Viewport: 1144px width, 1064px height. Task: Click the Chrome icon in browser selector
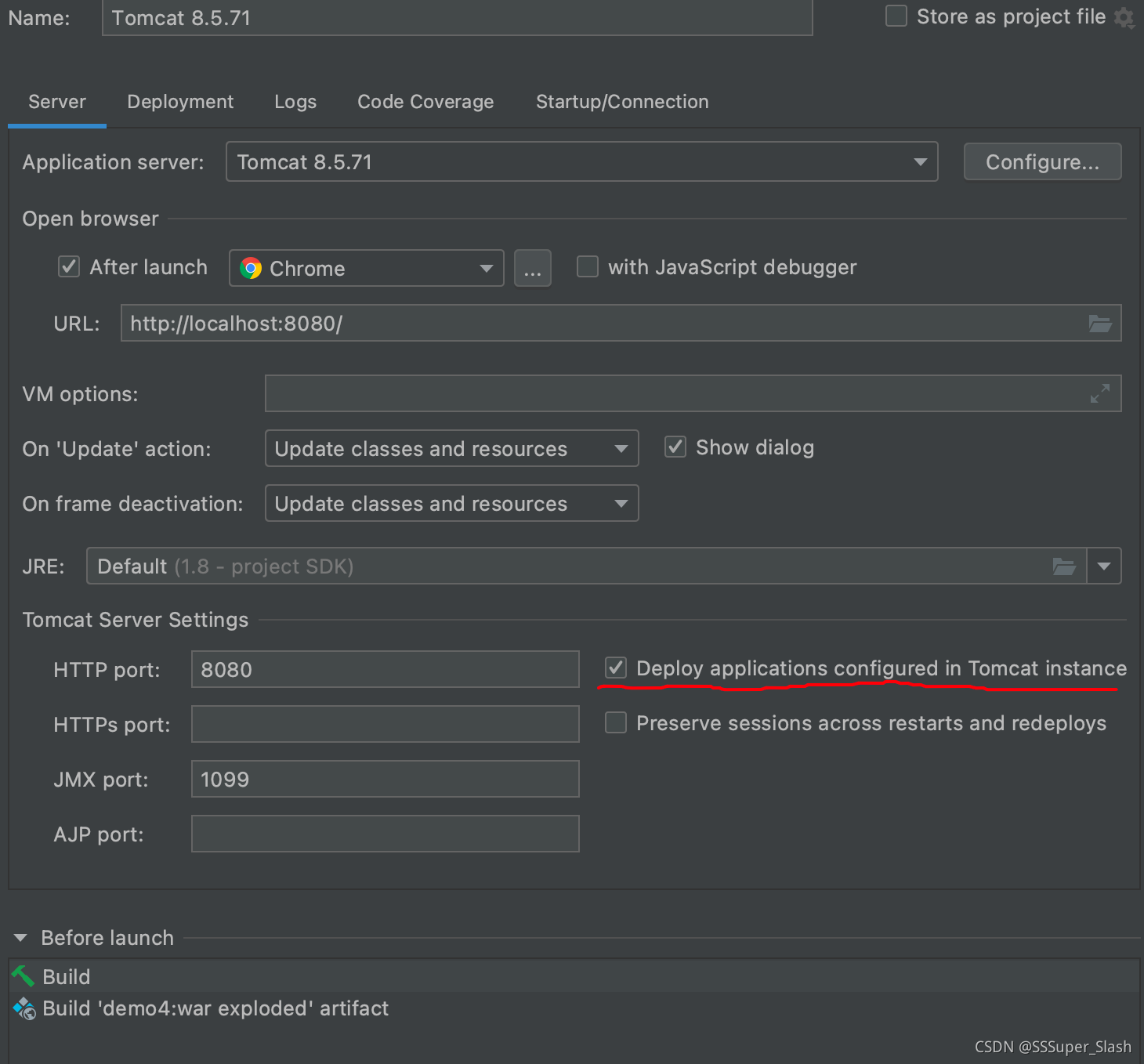[251, 268]
